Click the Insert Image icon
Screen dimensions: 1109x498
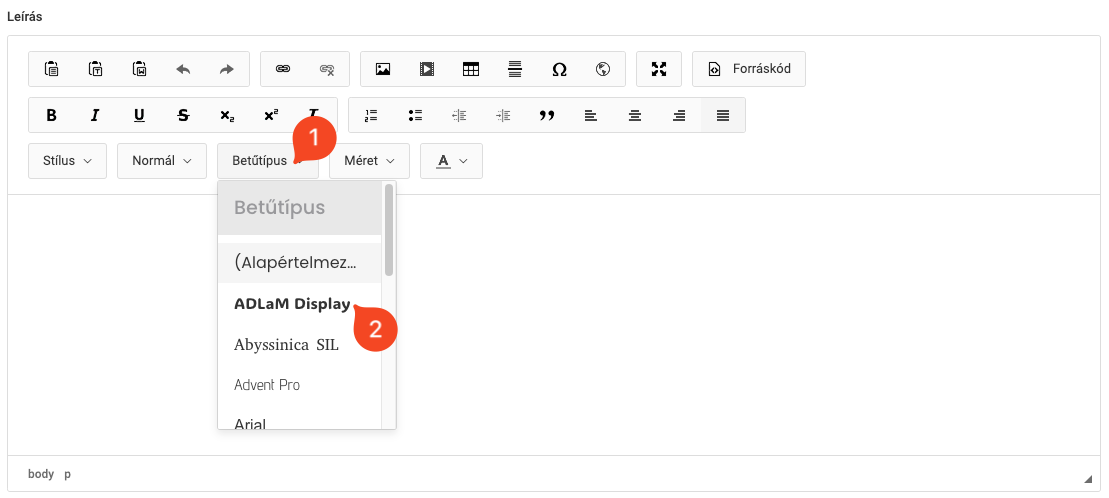(382, 69)
